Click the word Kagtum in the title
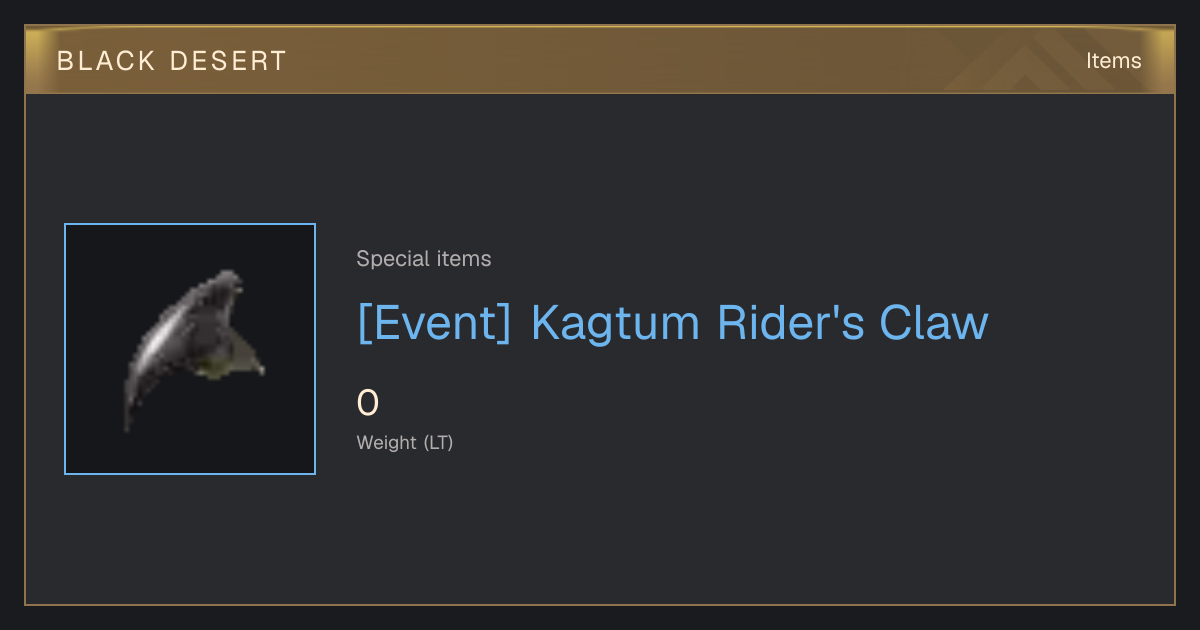This screenshot has width=1200, height=630. point(617,323)
